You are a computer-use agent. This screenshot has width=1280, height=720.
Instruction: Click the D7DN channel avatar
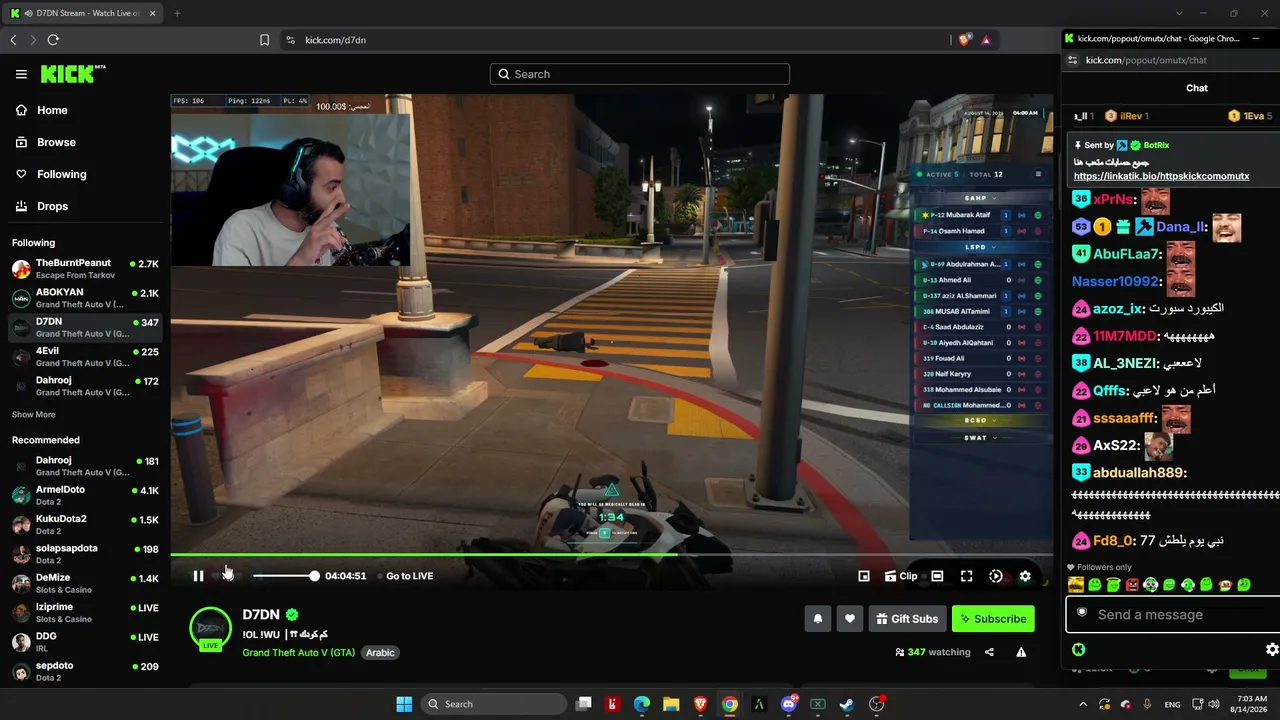point(210,628)
